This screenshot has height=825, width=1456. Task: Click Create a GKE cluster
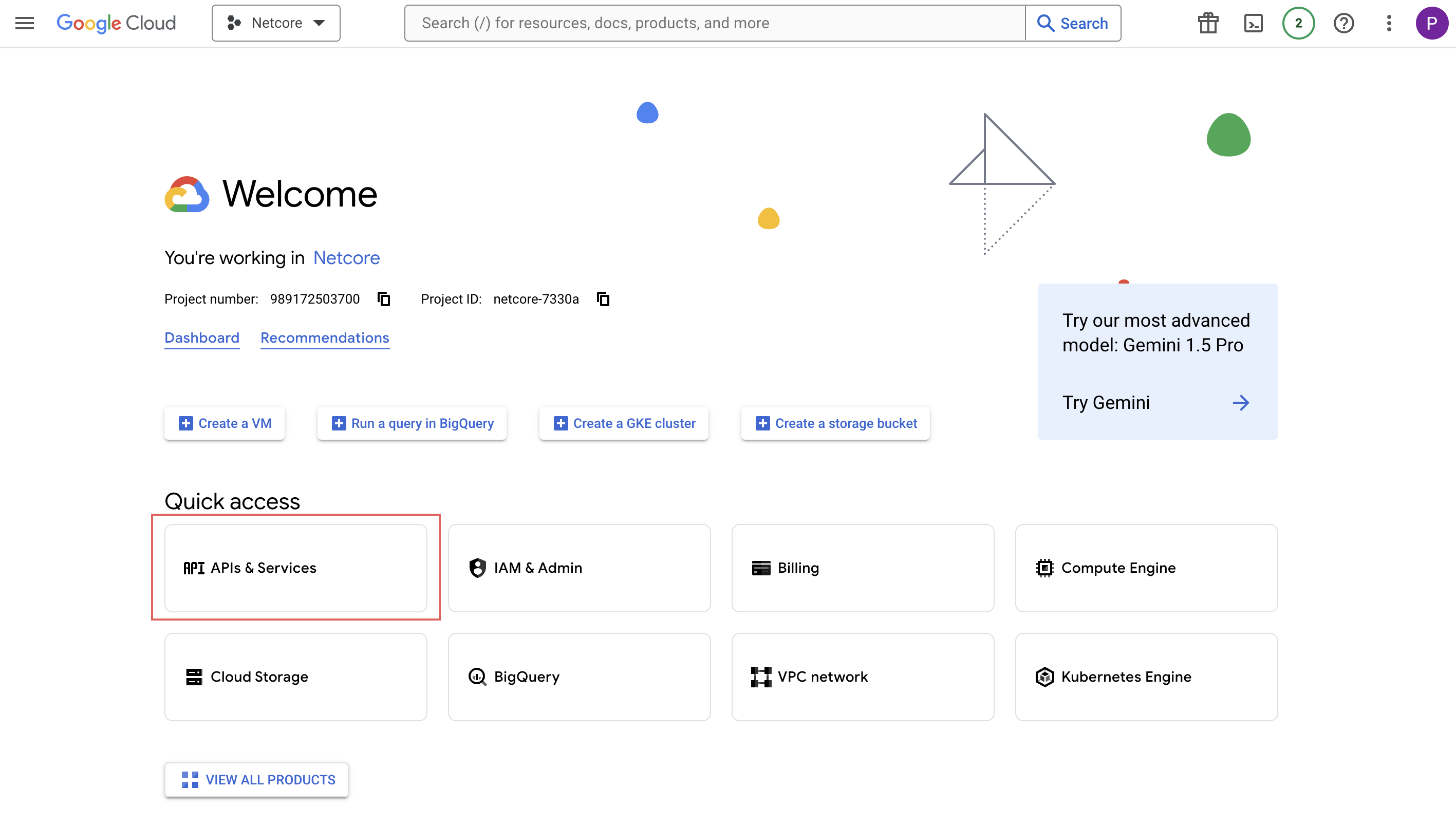click(624, 423)
